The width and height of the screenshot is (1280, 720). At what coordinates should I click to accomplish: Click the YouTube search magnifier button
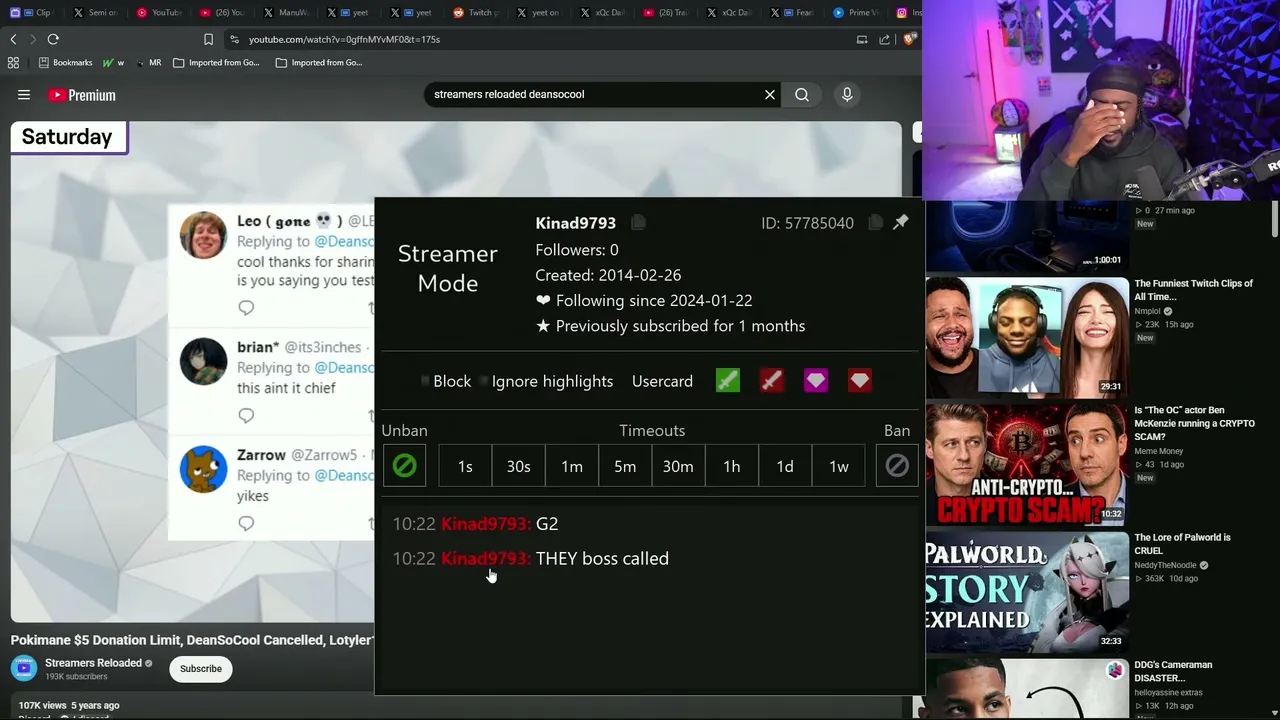point(802,94)
